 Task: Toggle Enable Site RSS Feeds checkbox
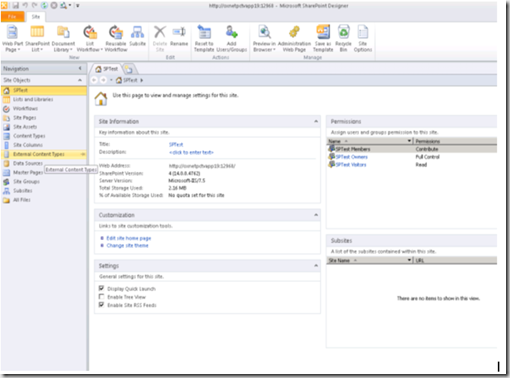pyautogui.click(x=101, y=305)
